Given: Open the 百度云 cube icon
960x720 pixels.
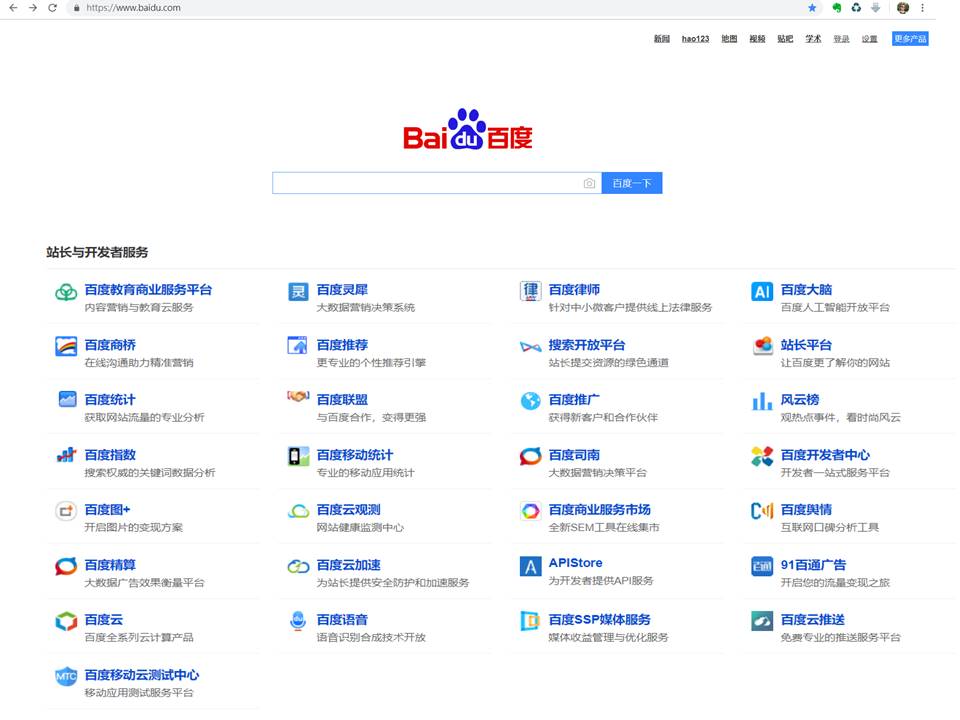Looking at the screenshot, I should [66, 621].
